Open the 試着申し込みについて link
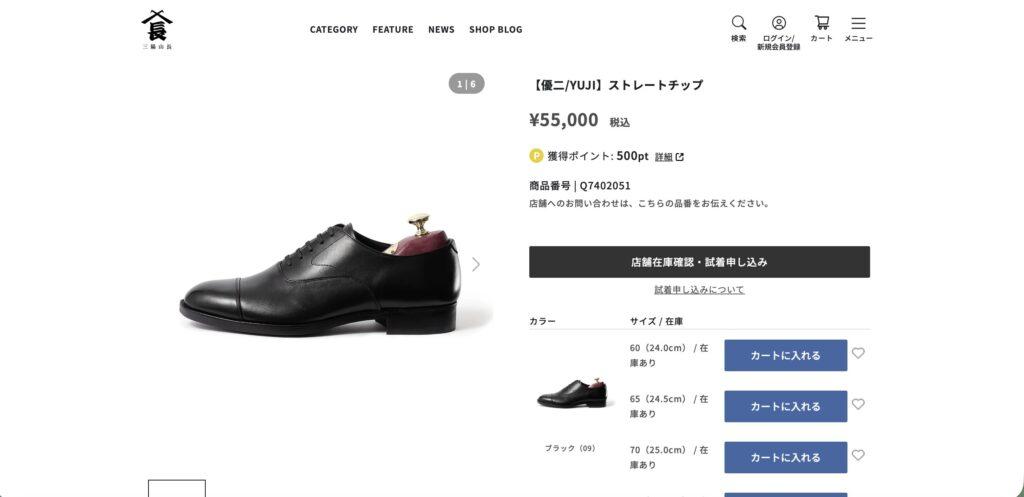The height and width of the screenshot is (497, 1024). coord(699,289)
